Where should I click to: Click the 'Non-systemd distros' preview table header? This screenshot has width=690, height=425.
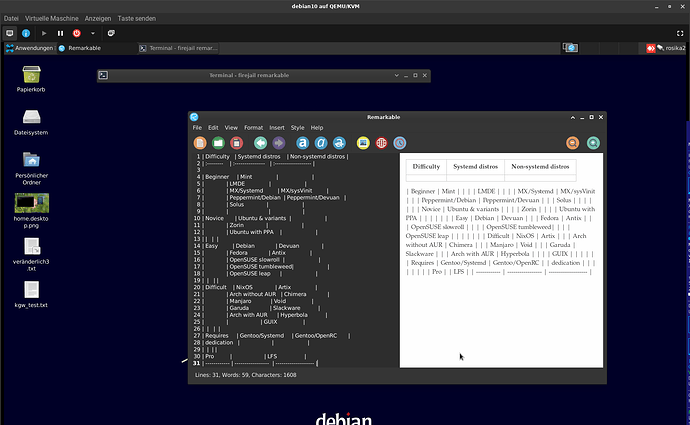coord(540,167)
